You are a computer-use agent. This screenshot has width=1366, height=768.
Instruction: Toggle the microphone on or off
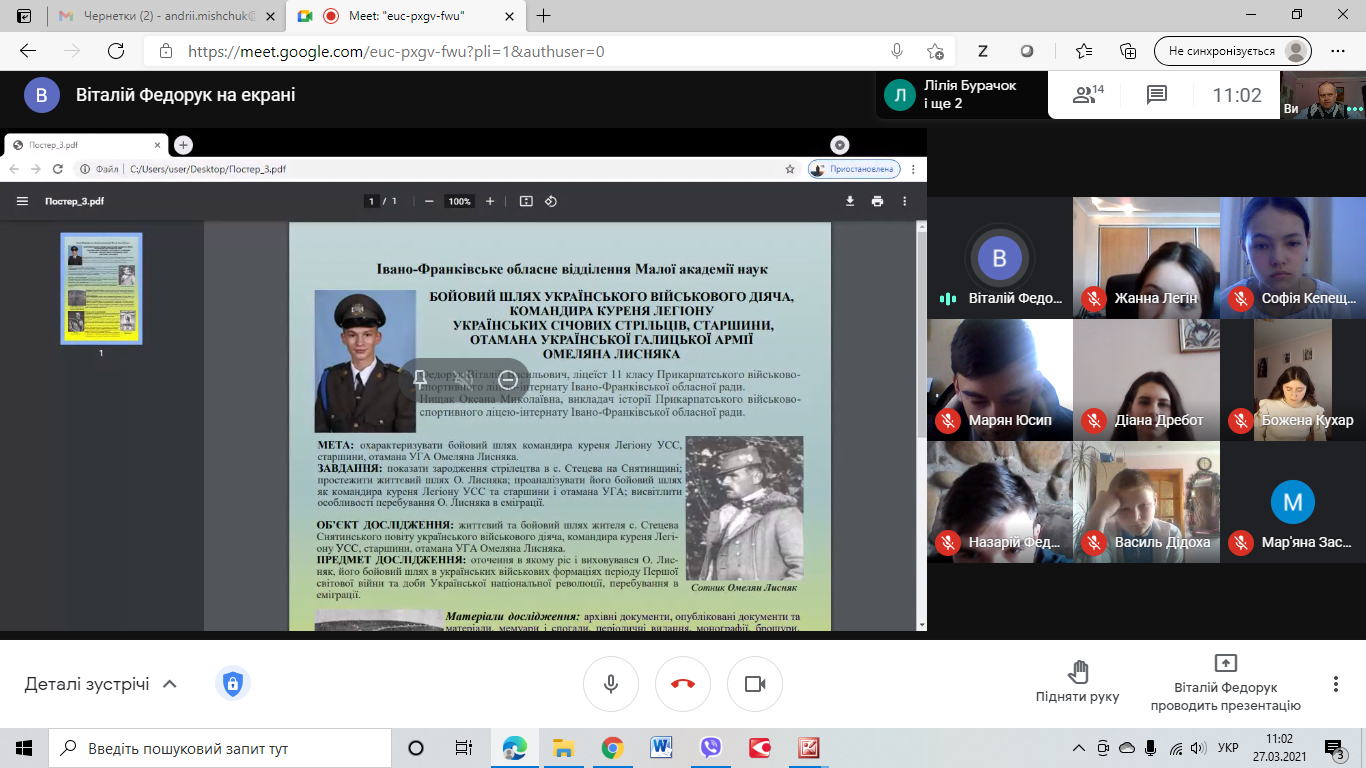coord(611,684)
